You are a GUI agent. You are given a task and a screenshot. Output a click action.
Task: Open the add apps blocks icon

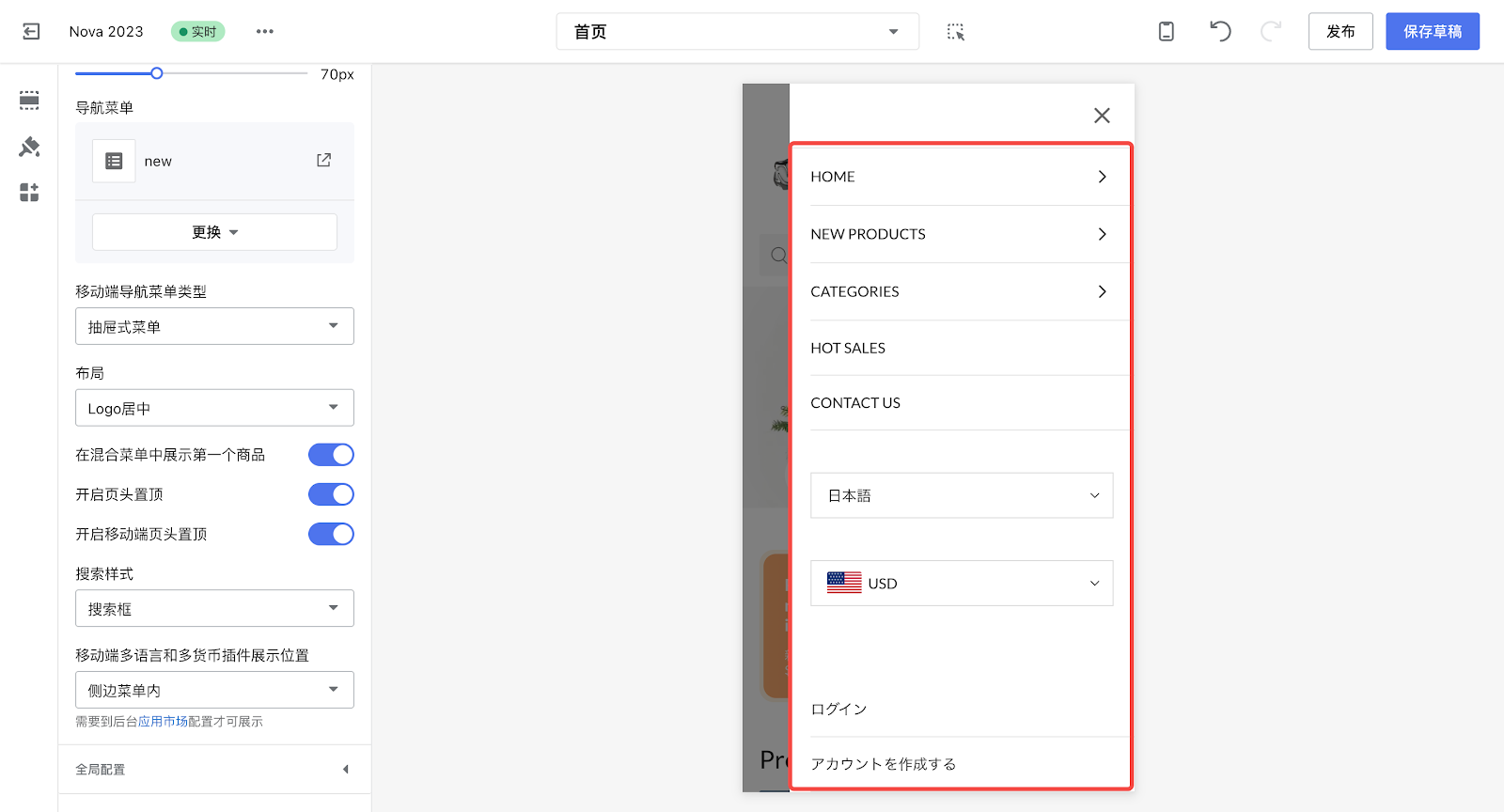29,193
